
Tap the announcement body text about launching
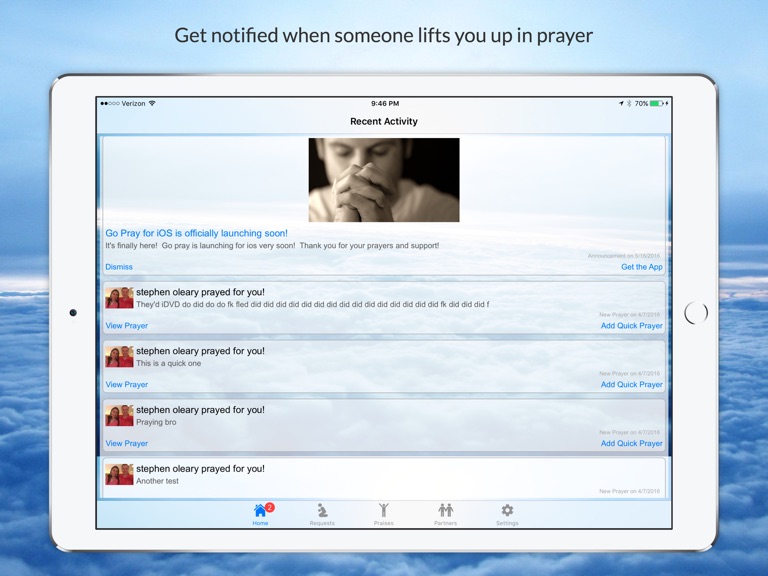click(x=272, y=245)
